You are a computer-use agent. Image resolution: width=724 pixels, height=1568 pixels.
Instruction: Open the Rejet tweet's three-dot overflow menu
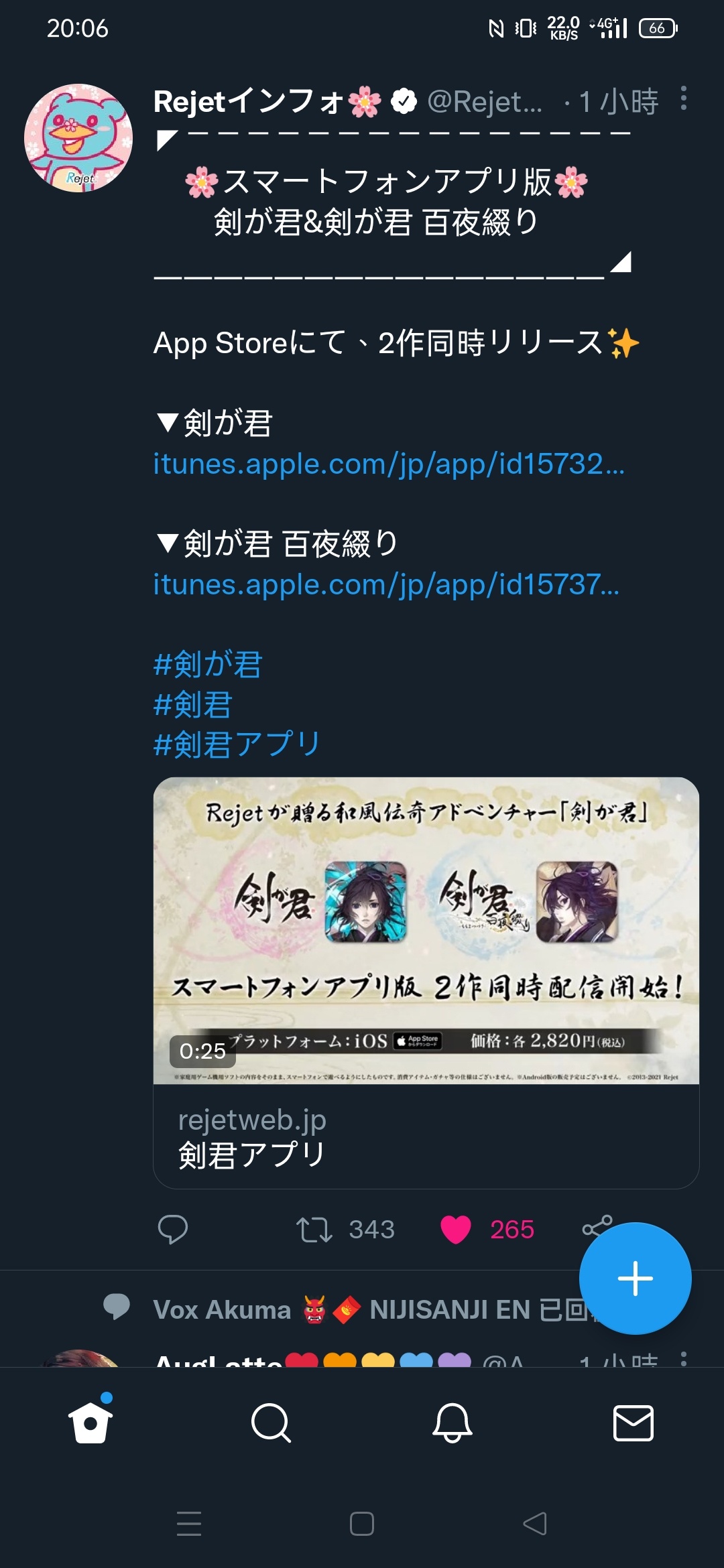pyautogui.click(x=683, y=99)
